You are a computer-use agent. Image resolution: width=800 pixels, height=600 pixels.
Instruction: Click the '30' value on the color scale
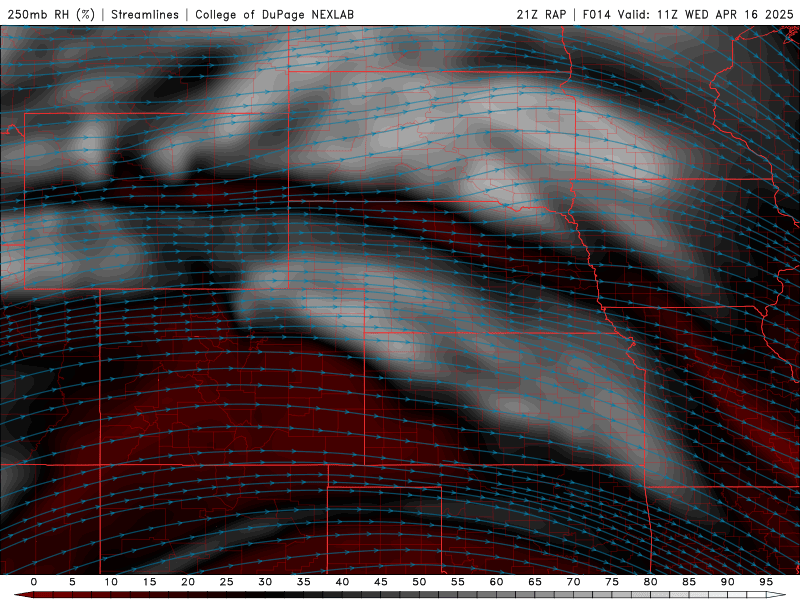265,582
